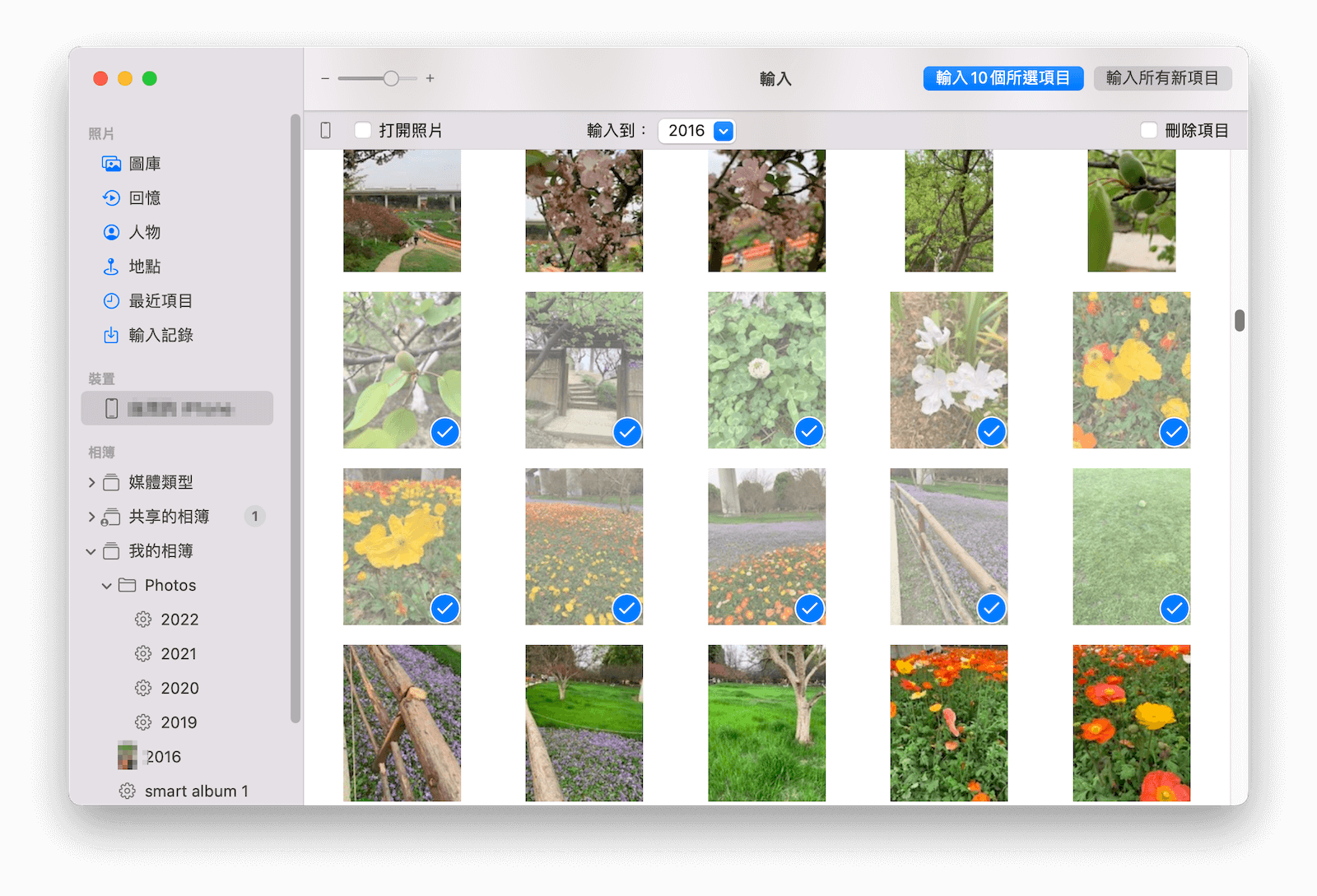Deselect checkmark on wooden garden gate photo
Screen dimensions: 1317x896
(627, 432)
